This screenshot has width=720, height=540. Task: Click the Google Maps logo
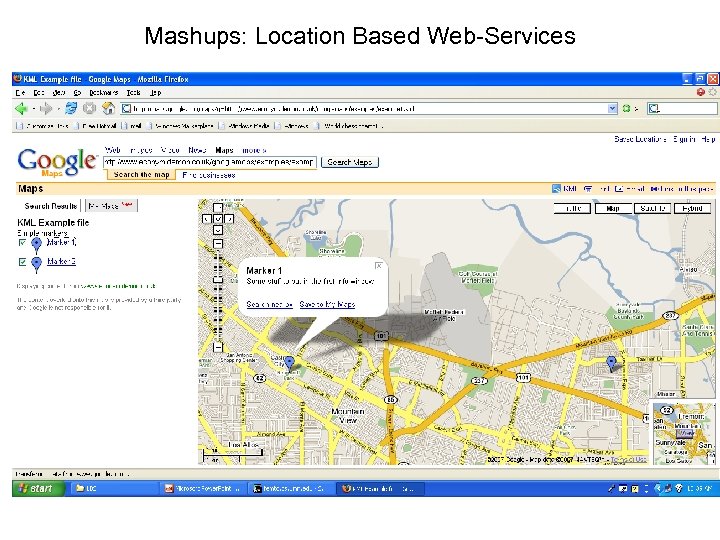57,163
